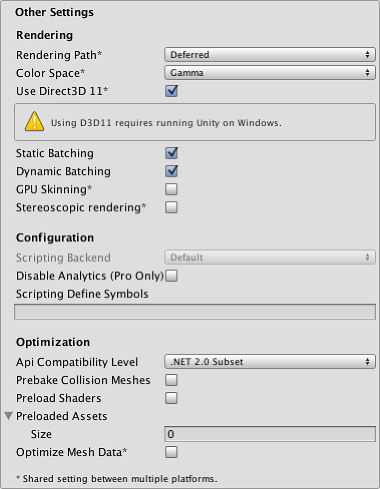Check Disable Analytics (Pro Only) box
This screenshot has height=489, width=380.
[171, 276]
